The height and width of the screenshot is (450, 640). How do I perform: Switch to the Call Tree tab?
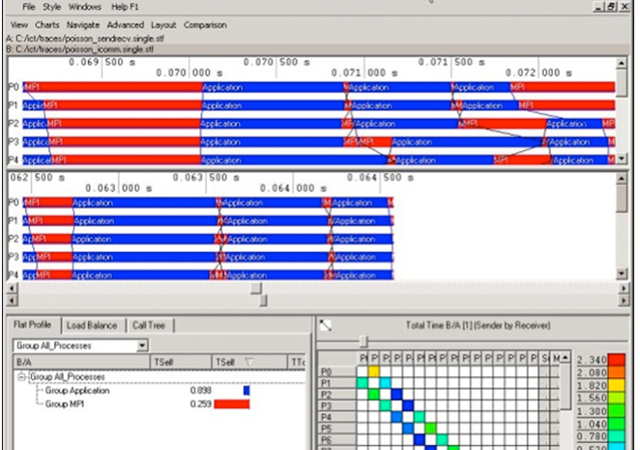click(149, 325)
